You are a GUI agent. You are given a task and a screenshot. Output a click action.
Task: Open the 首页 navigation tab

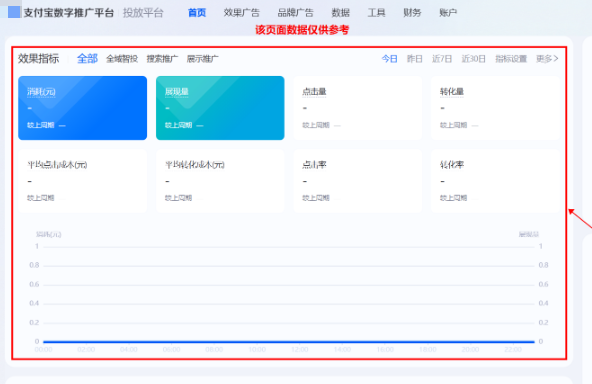click(197, 13)
